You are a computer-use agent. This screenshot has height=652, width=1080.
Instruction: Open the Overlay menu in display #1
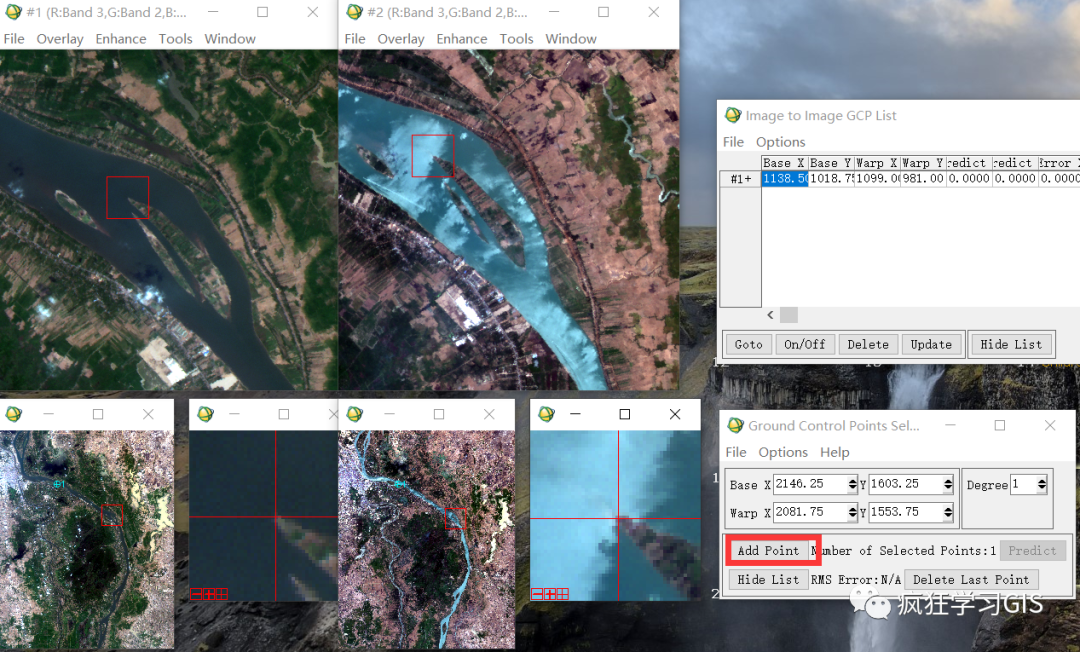coord(60,39)
